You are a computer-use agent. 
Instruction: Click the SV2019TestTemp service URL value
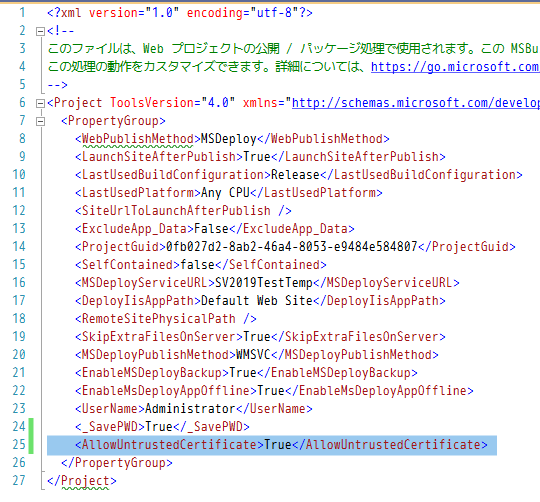tap(264, 283)
